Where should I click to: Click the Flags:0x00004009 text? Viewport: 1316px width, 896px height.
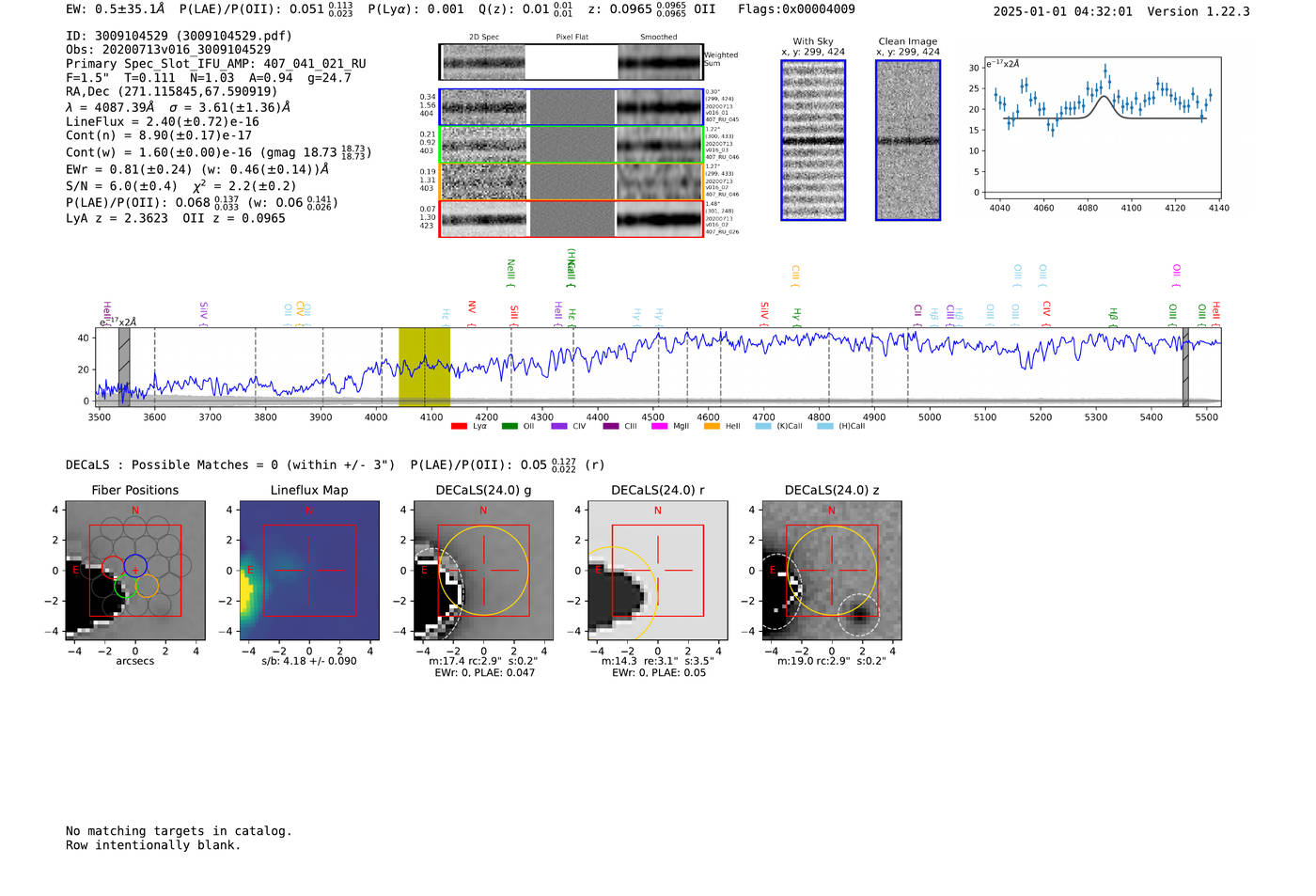(x=796, y=9)
